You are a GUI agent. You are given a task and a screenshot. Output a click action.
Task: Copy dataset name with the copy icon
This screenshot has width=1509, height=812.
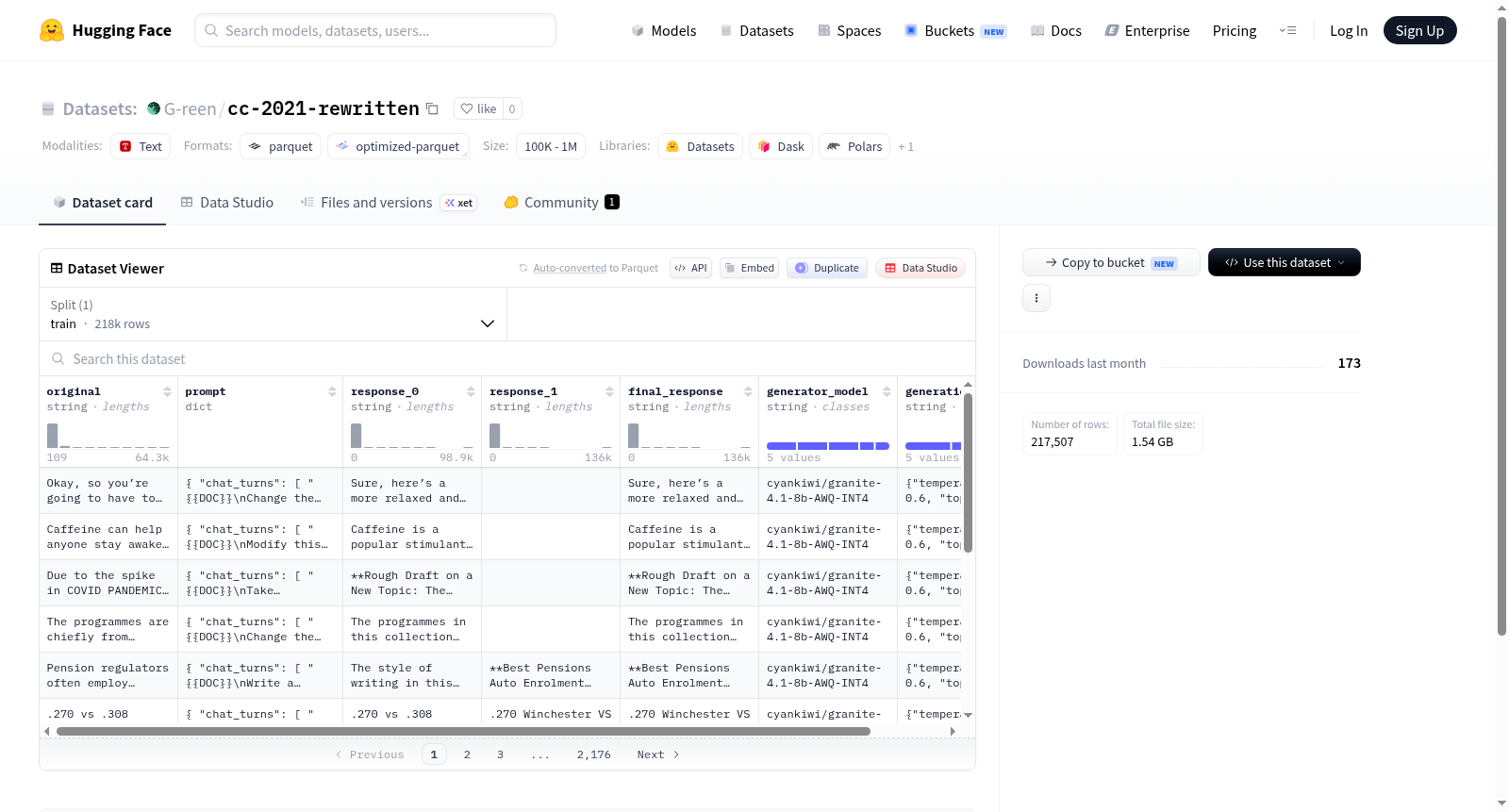click(432, 108)
